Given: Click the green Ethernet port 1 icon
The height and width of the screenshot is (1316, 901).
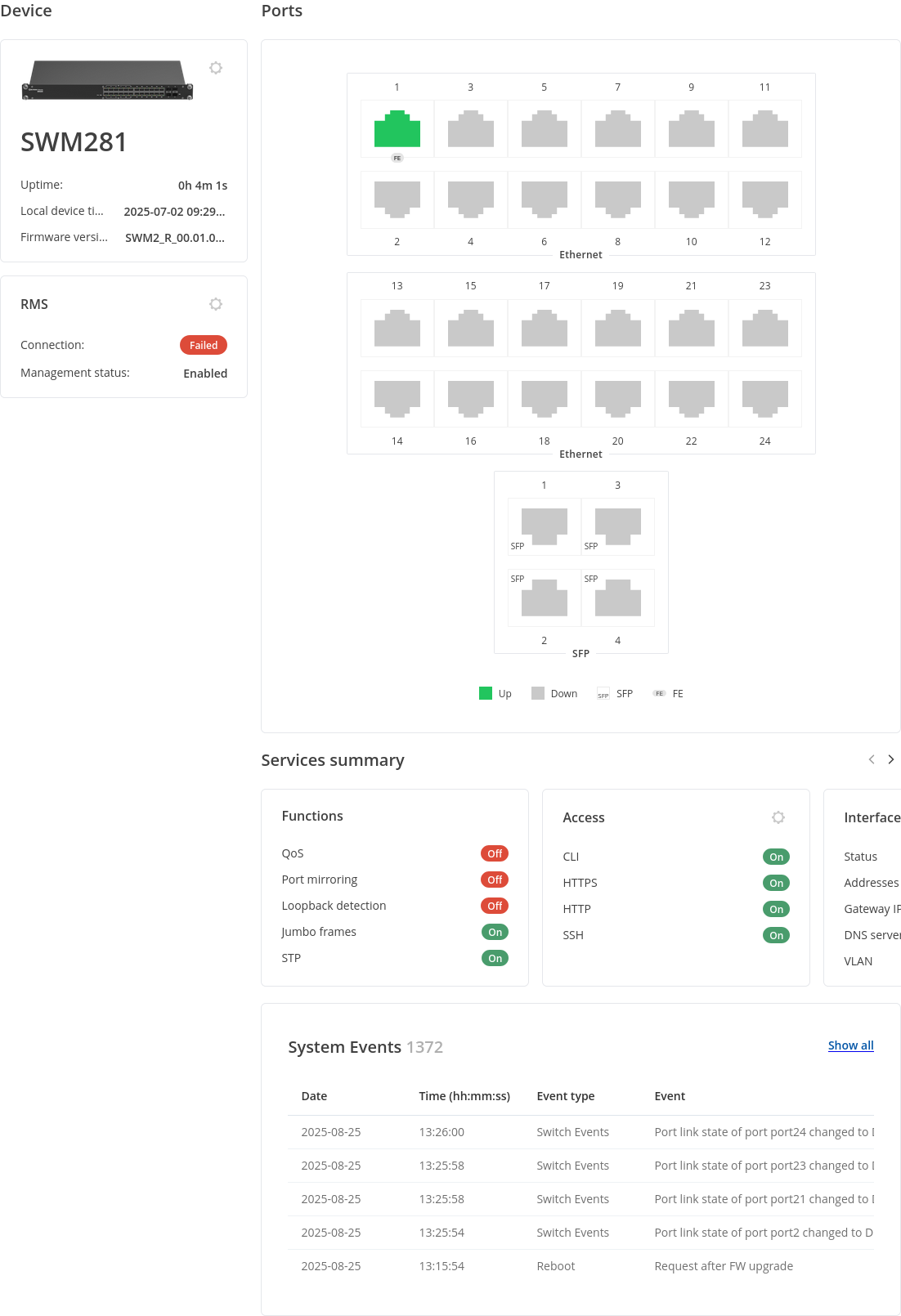Looking at the screenshot, I should click(397, 129).
